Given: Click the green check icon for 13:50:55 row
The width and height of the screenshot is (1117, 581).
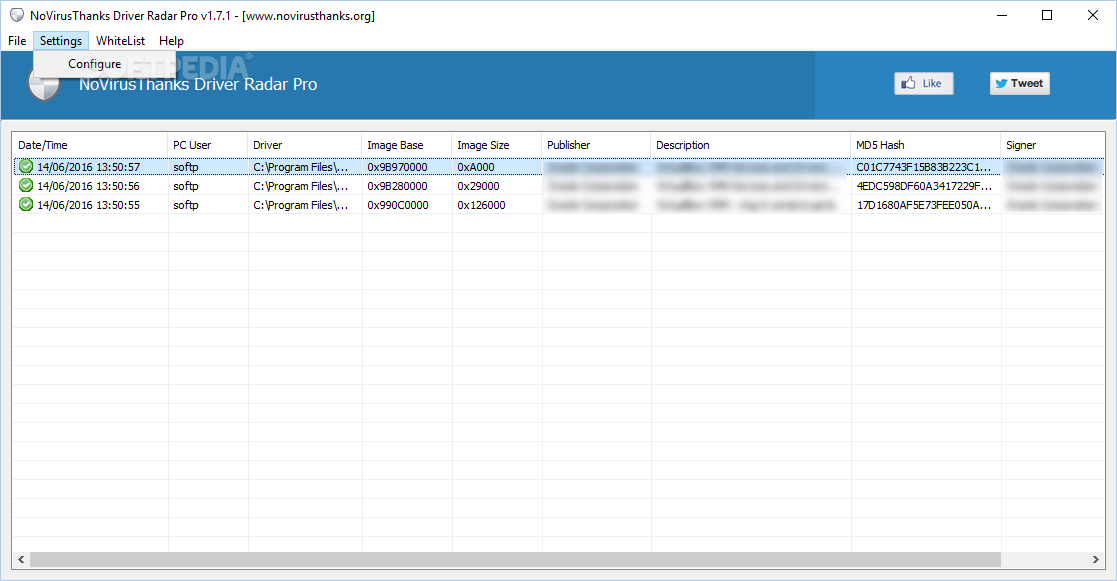Looking at the screenshot, I should (26, 204).
